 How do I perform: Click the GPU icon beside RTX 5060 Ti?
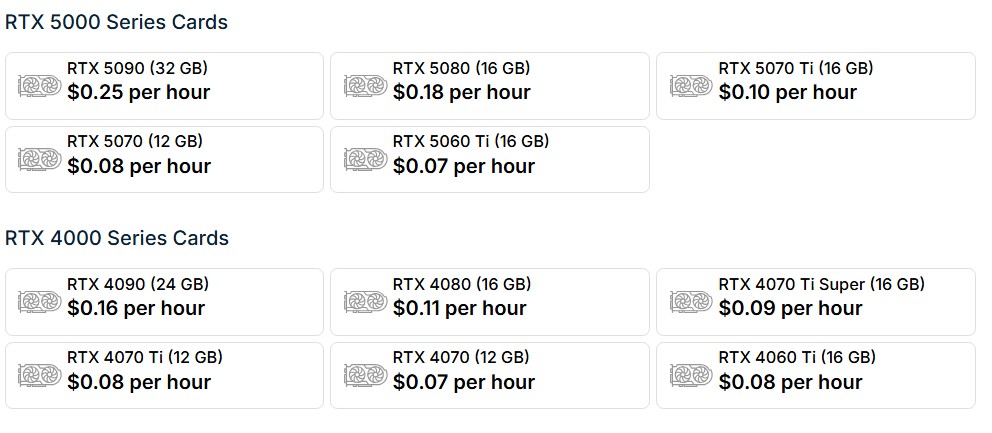coord(366,160)
